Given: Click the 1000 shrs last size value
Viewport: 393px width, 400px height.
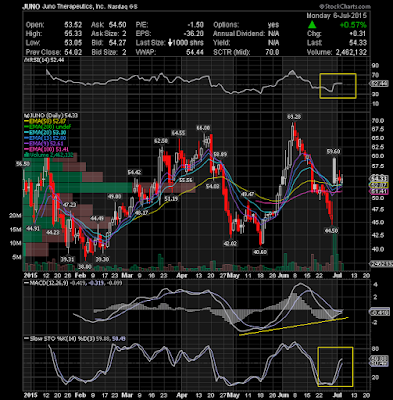Looking at the screenshot, I should click(x=188, y=43).
